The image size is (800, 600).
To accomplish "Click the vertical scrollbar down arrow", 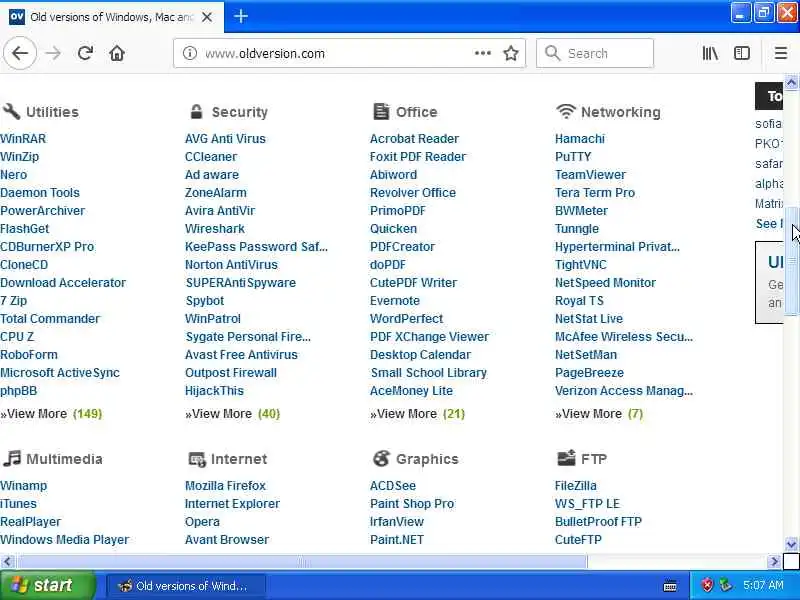I will tap(791, 544).
